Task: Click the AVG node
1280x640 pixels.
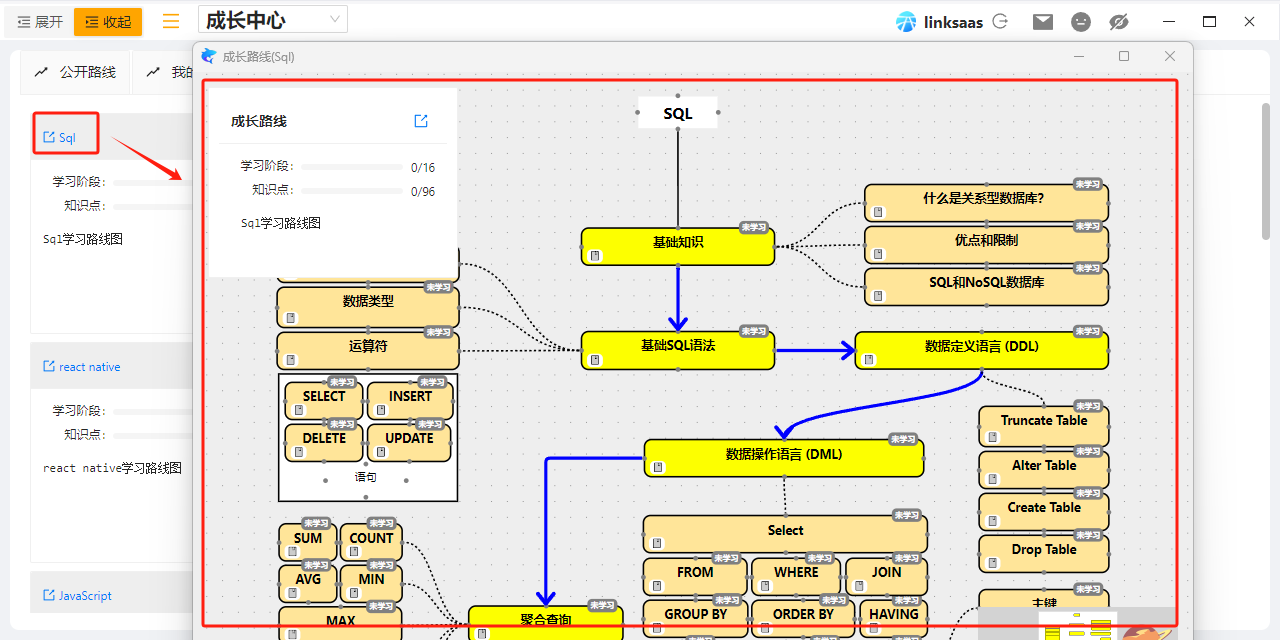Action: tap(308, 583)
